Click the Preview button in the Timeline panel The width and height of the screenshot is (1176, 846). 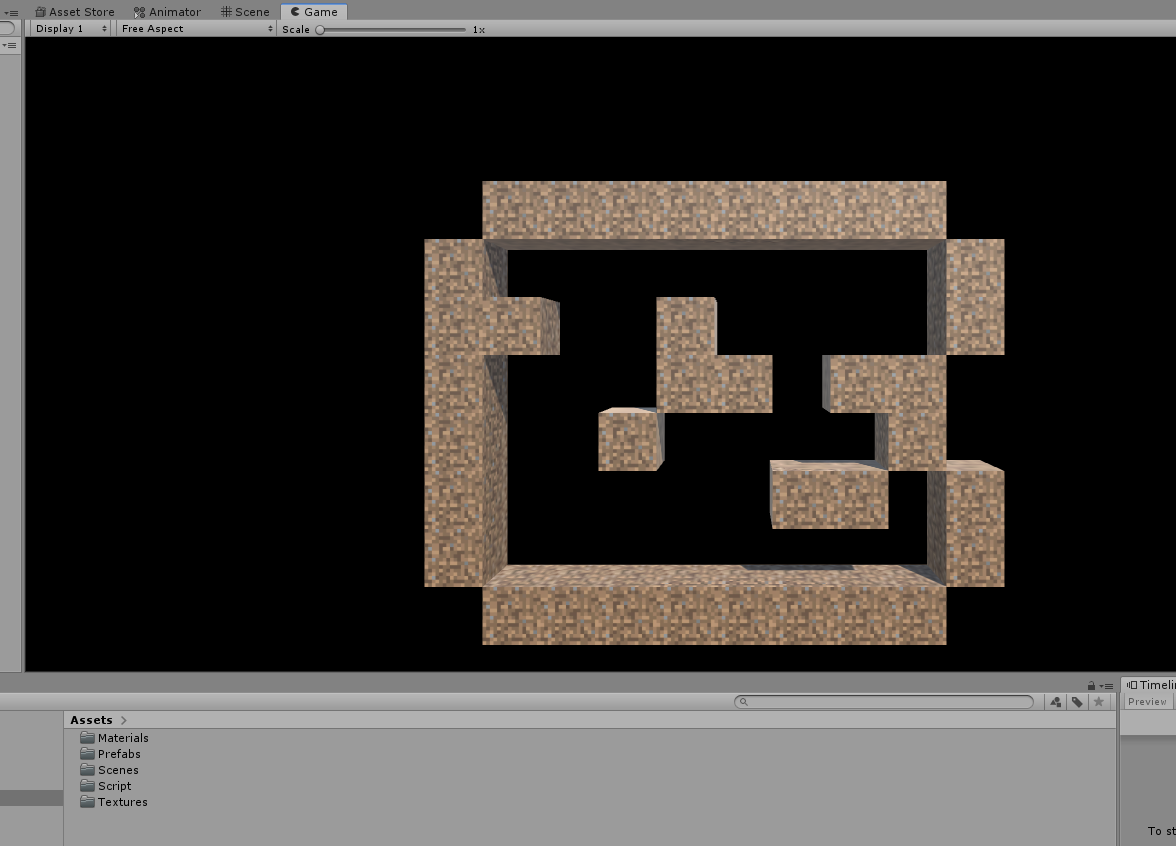[x=1147, y=701]
